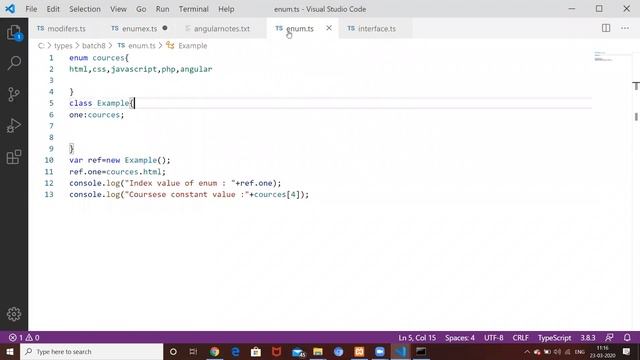Screen dimensions: 640x360
Task: Click line number 10 in gutter
Action: click(49, 160)
